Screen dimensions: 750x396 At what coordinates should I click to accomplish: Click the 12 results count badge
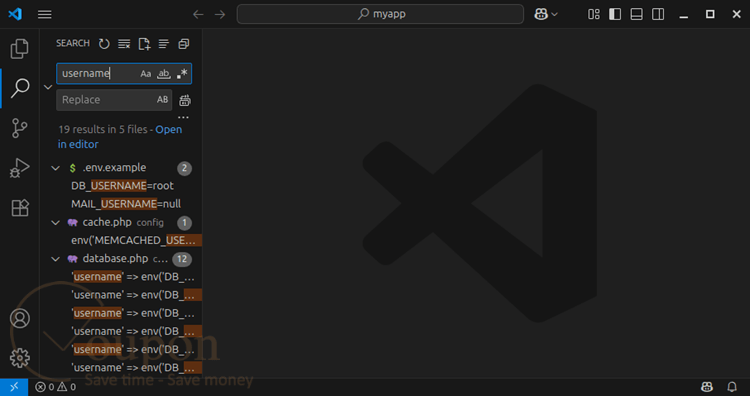pos(182,259)
